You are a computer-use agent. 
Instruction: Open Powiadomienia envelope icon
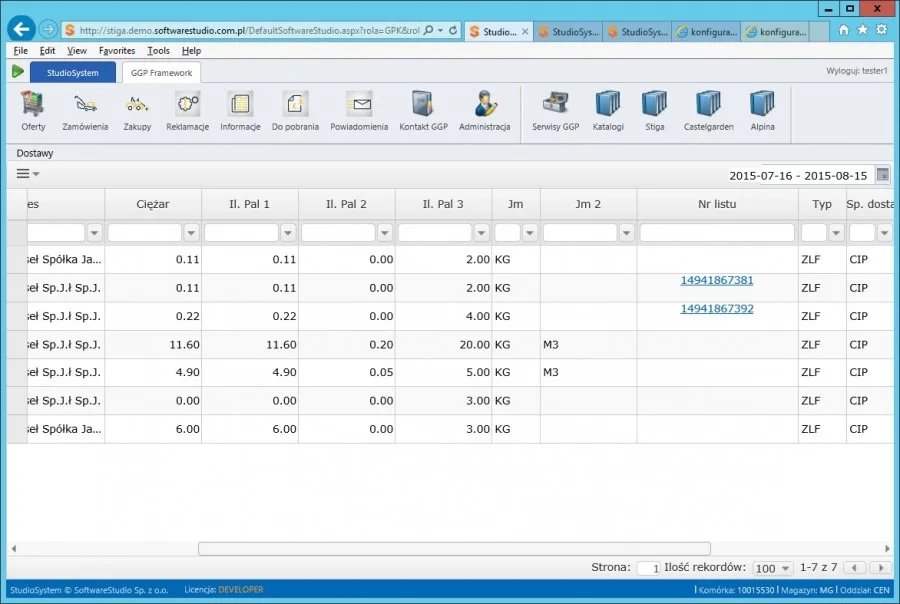(359, 104)
